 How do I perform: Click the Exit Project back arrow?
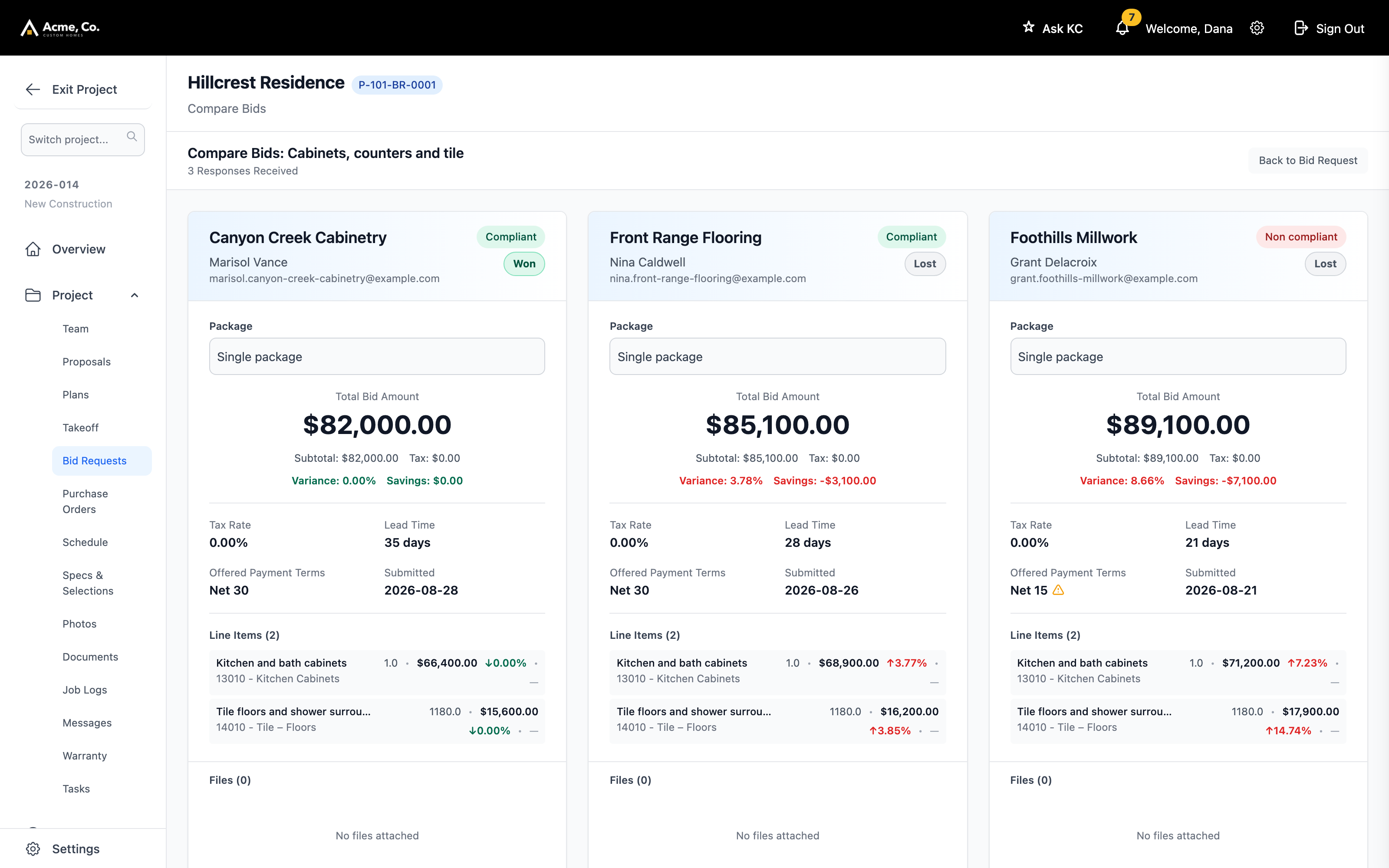click(x=33, y=89)
